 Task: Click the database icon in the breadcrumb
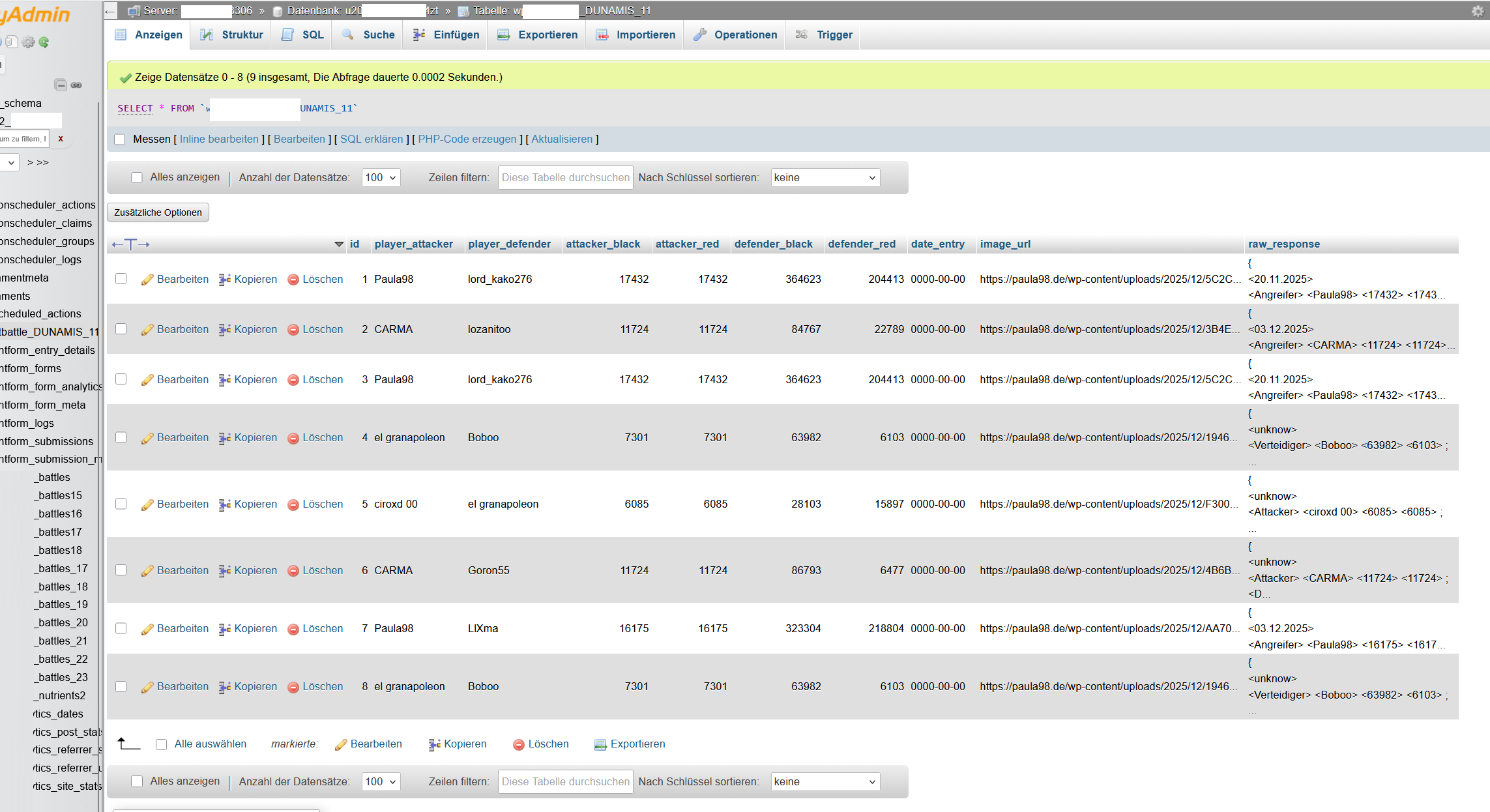point(276,10)
